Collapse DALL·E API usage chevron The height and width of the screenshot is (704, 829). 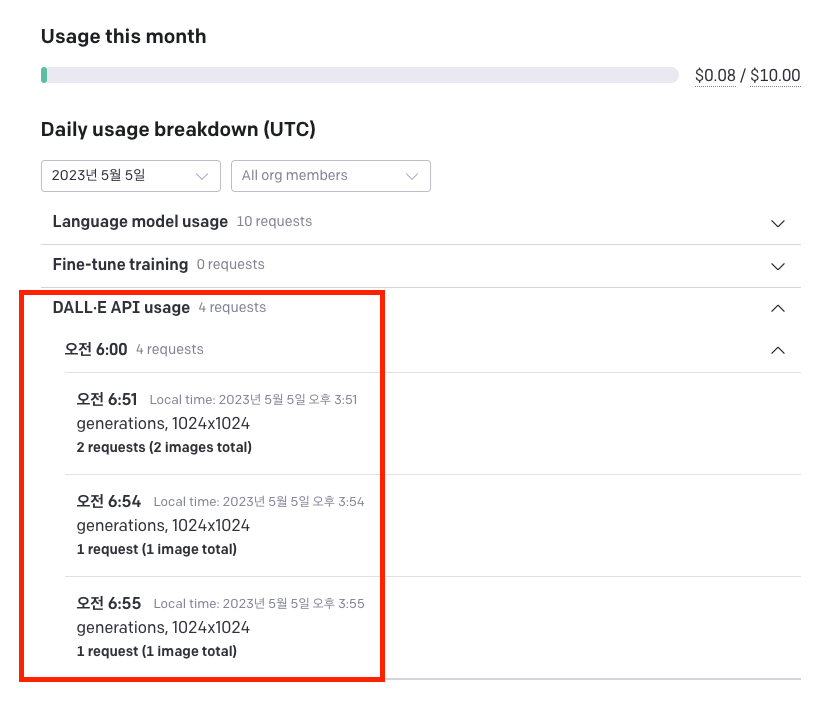pos(778,308)
